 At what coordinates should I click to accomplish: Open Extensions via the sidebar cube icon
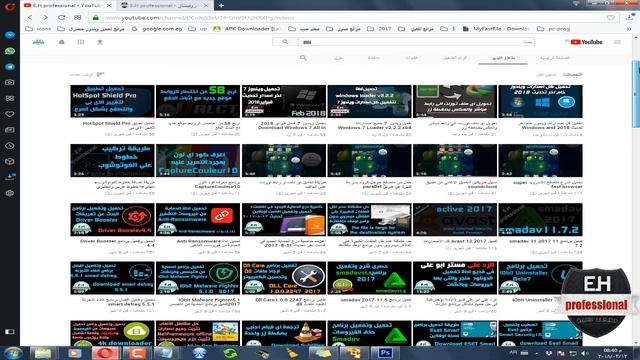pyautogui.click(x=9, y=161)
